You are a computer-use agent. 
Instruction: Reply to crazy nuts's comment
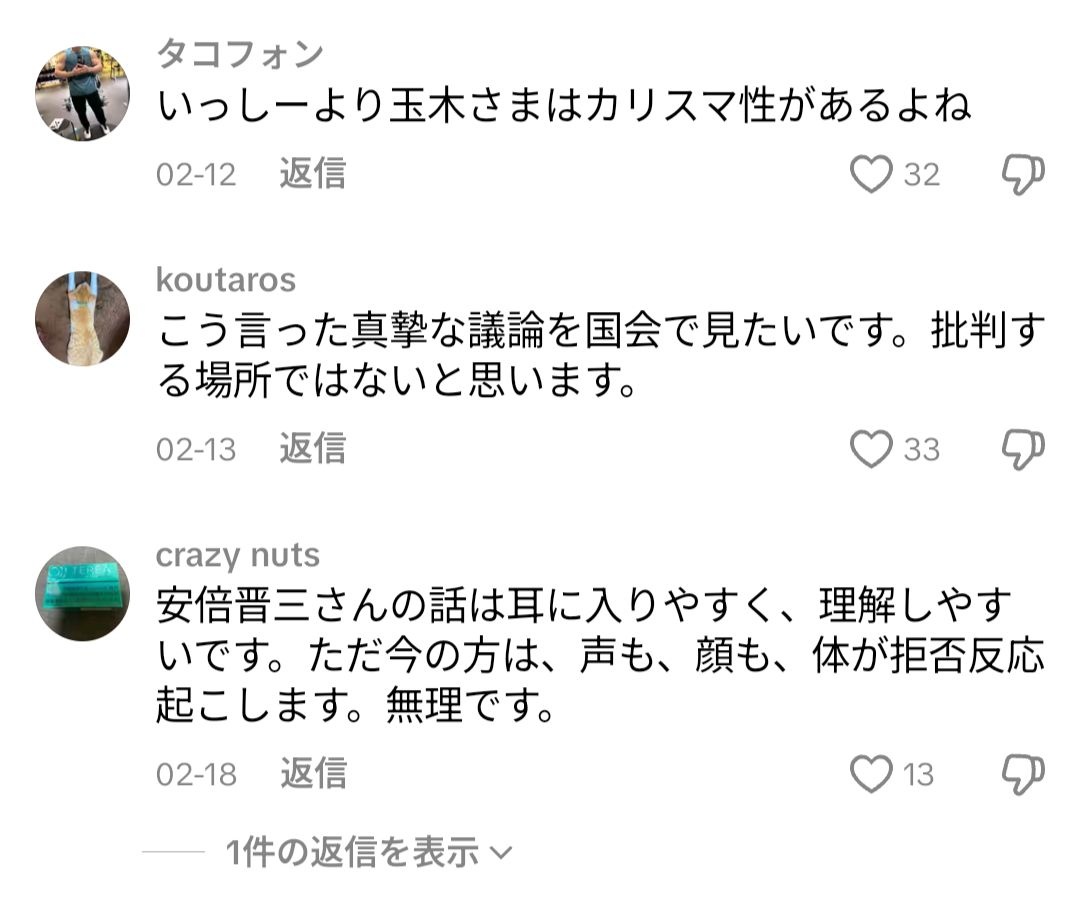point(312,773)
